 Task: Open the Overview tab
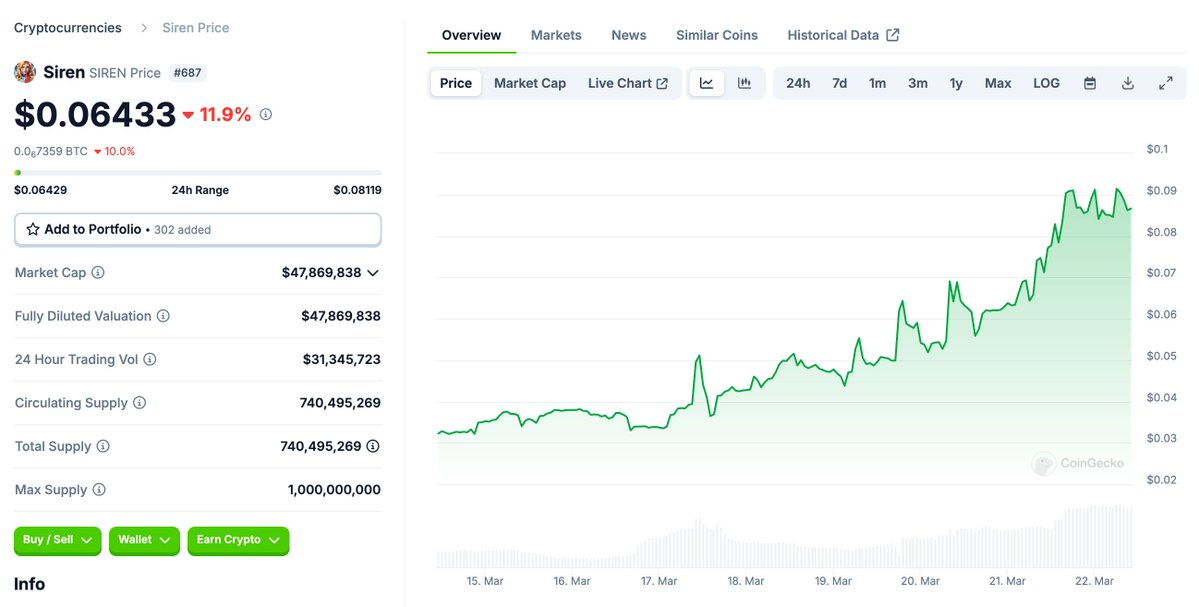click(471, 35)
